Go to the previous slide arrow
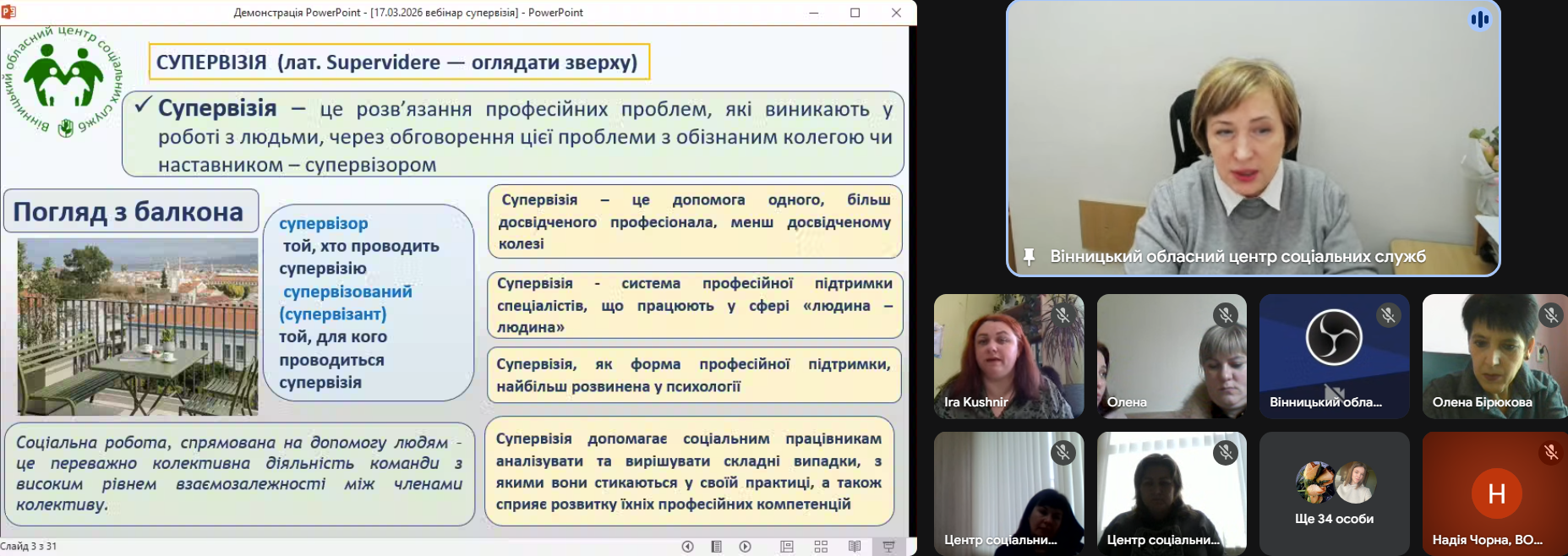Screen dimensions: 1568x556 click(687, 547)
